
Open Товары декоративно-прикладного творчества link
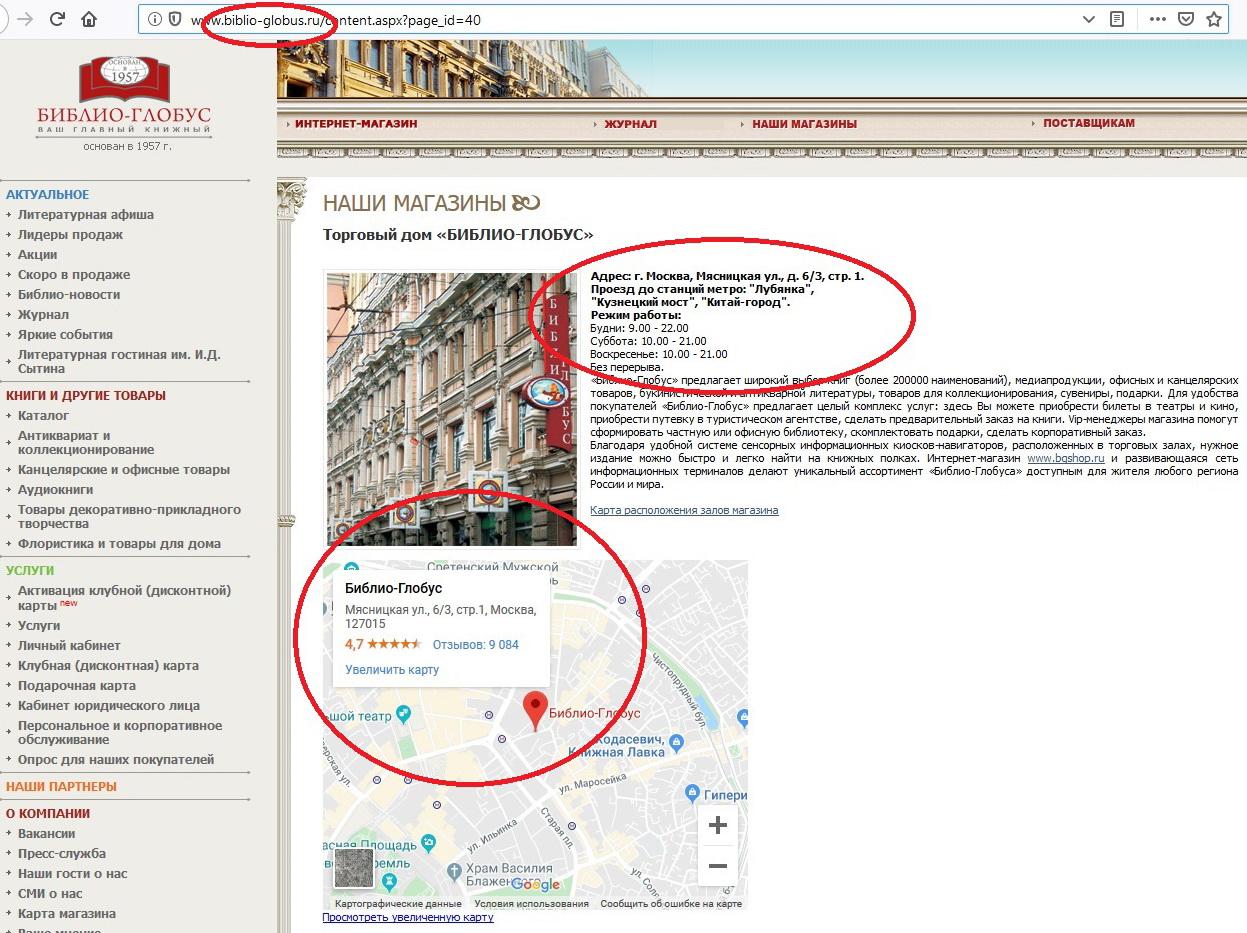[x=129, y=516]
